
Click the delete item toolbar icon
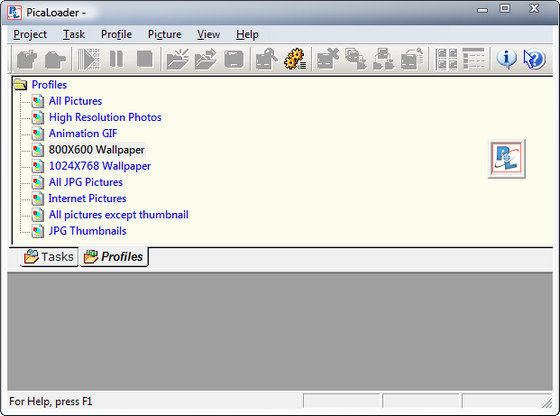point(328,59)
